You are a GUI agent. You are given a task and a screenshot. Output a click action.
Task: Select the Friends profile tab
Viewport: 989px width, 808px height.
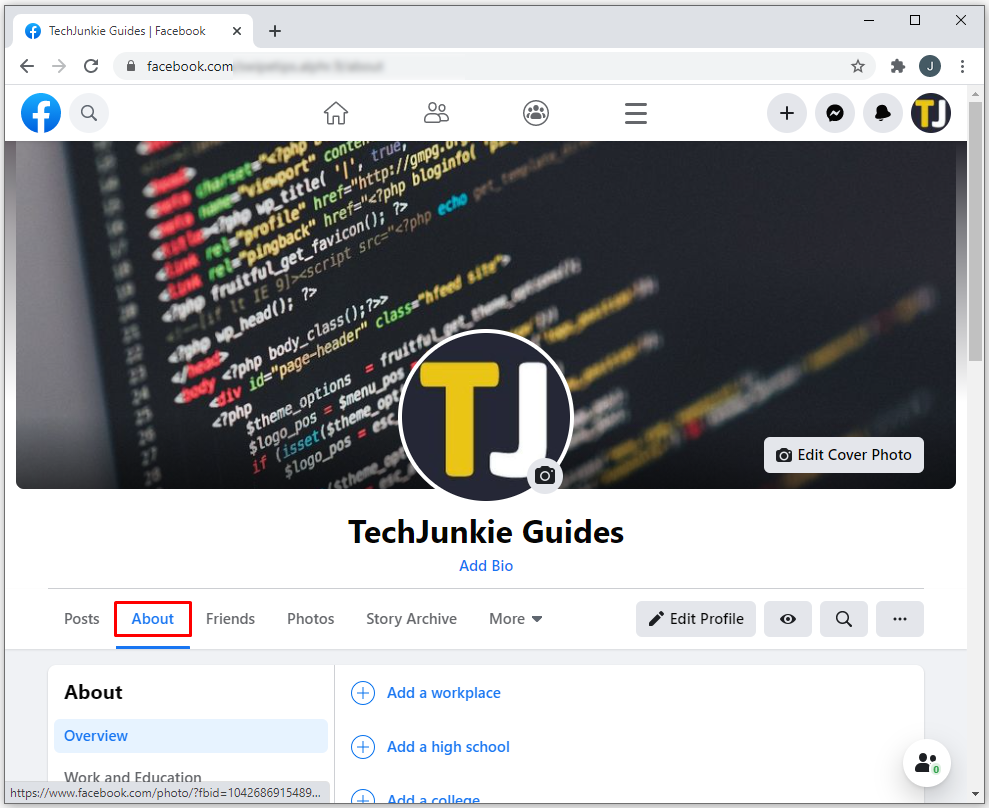click(230, 619)
